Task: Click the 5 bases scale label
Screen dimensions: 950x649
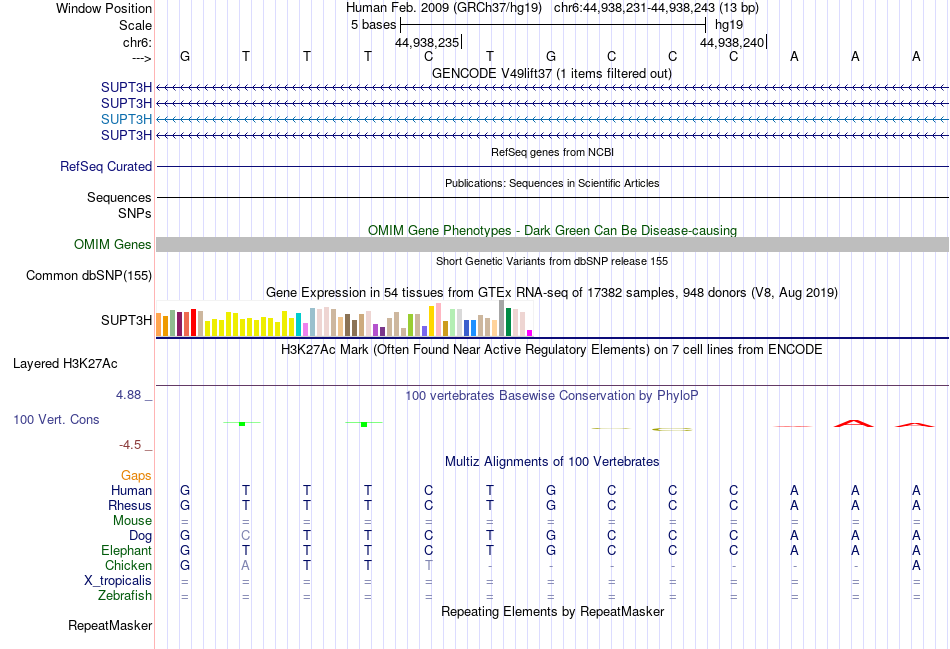Action: (x=373, y=25)
